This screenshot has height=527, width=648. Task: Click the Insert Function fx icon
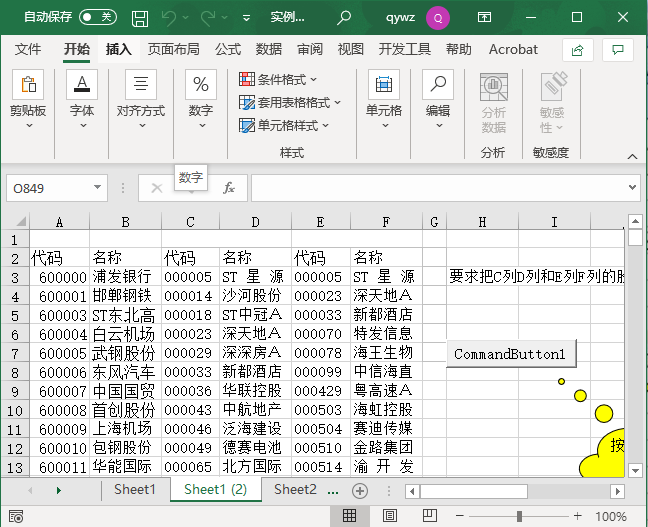(x=229, y=188)
